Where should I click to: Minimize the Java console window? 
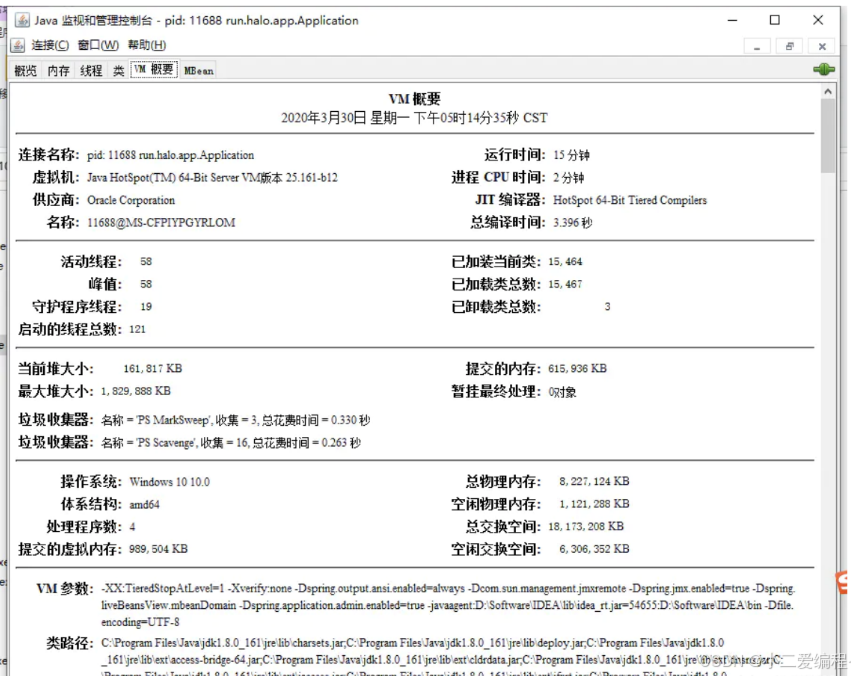pos(732,20)
